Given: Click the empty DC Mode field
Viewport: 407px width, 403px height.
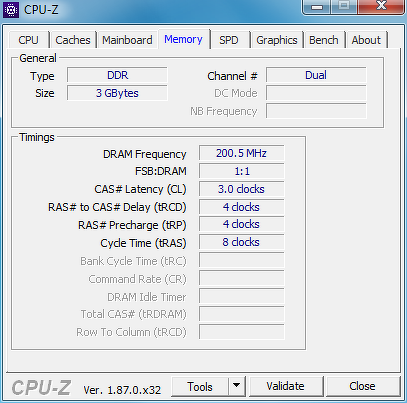Looking at the screenshot, I should pos(316,93).
